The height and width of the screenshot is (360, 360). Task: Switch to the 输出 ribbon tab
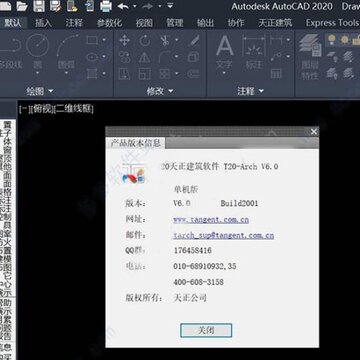click(x=205, y=23)
